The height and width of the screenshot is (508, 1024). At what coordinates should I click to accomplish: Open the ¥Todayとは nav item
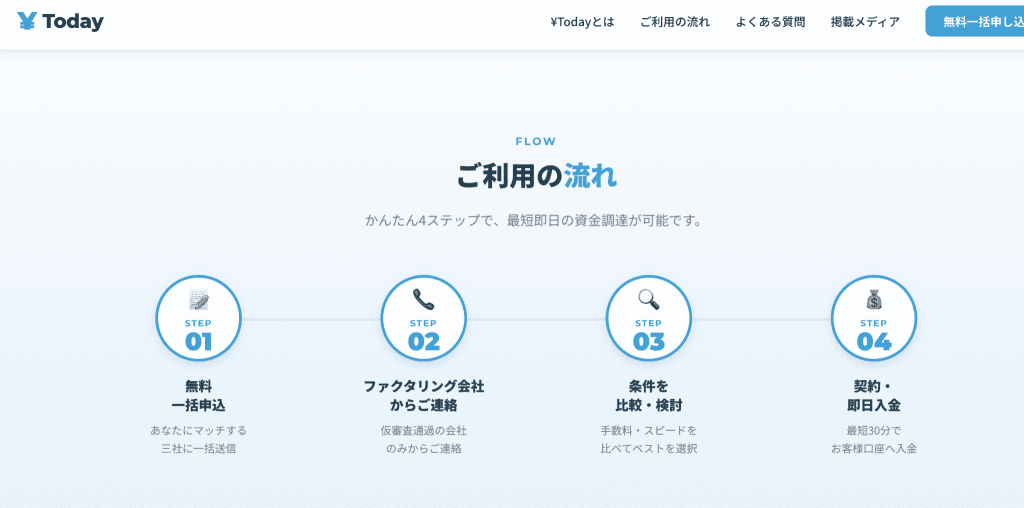583,22
